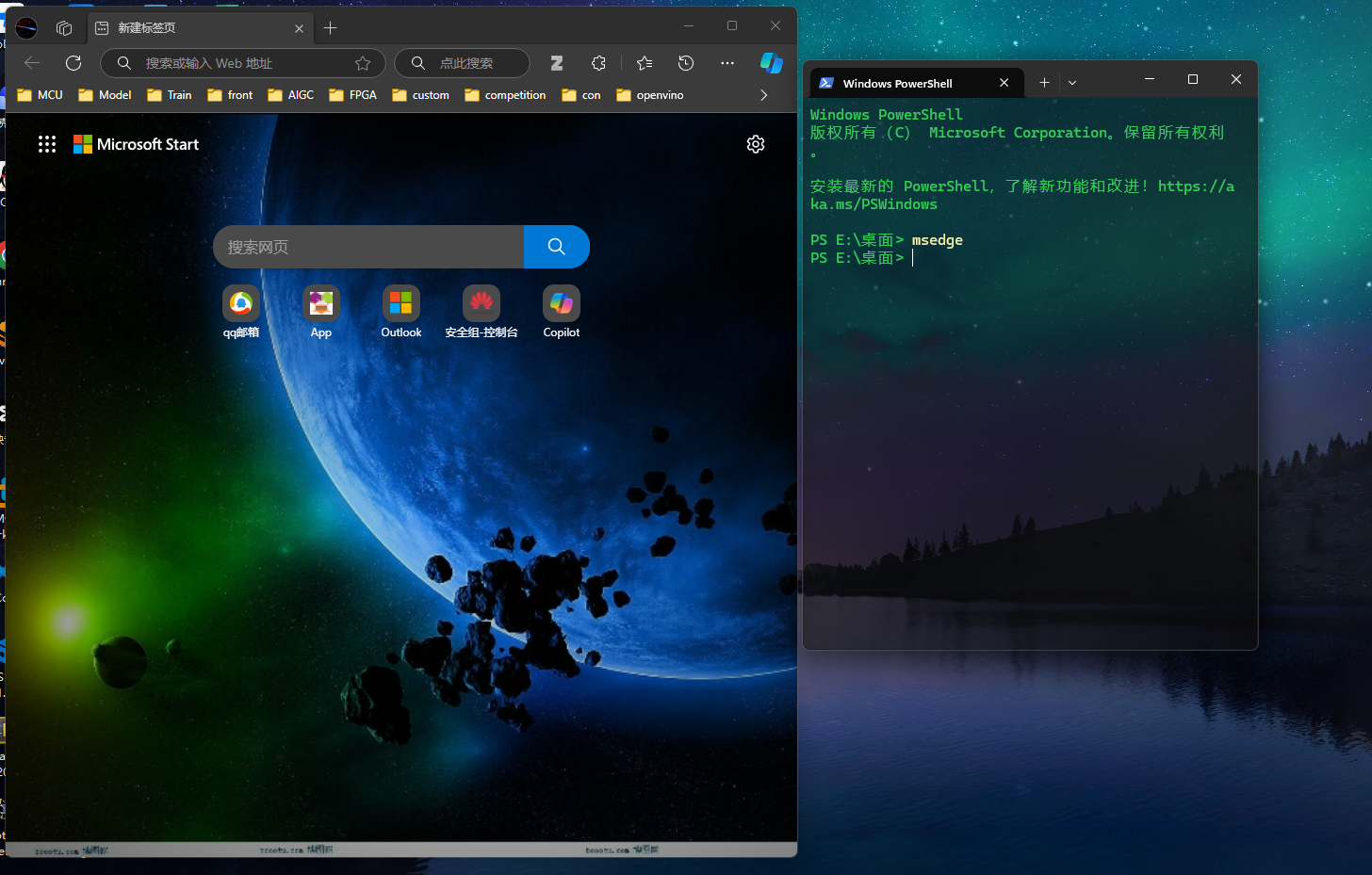1372x875 pixels.
Task: Open the Extensions puzzle icon
Action: (598, 63)
